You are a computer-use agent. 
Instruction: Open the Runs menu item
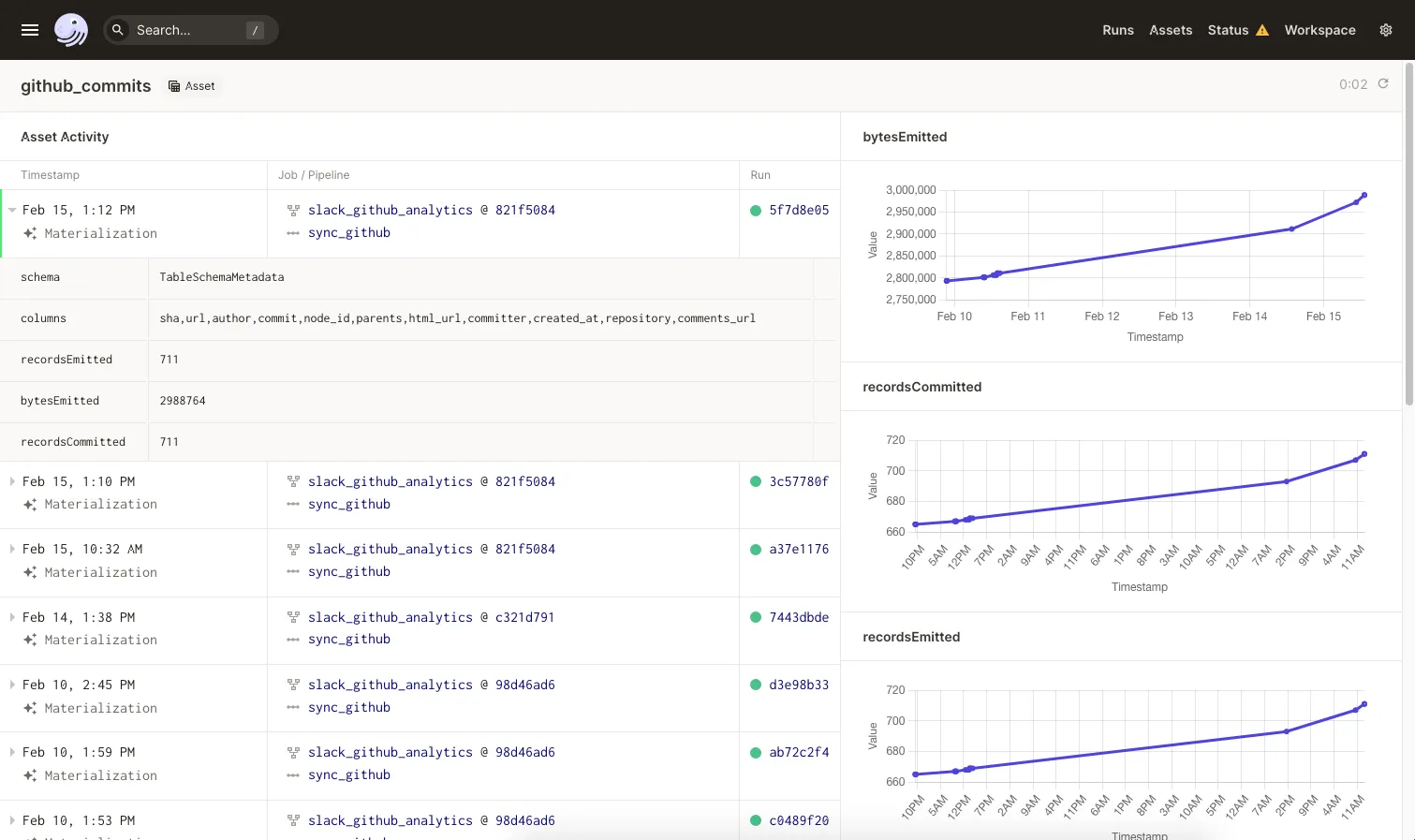point(1118,30)
